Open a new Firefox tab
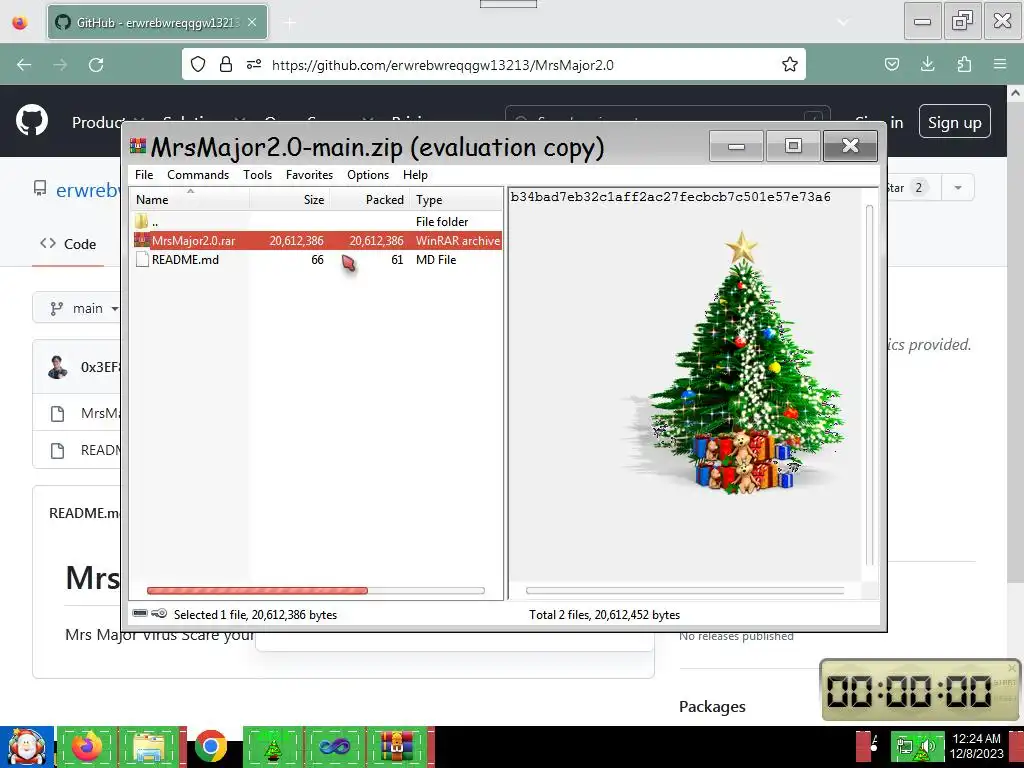The width and height of the screenshot is (1024, 768). pyautogui.click(x=291, y=23)
